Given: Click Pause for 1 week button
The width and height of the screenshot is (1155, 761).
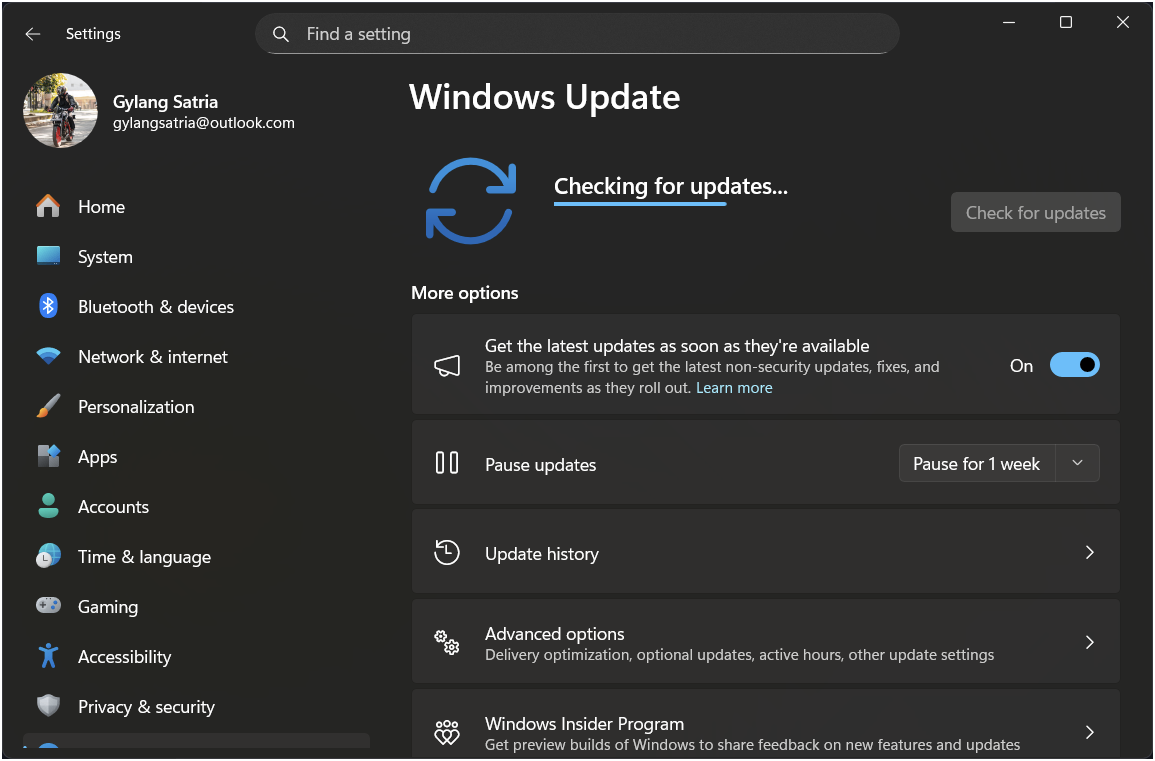Looking at the screenshot, I should click(977, 463).
